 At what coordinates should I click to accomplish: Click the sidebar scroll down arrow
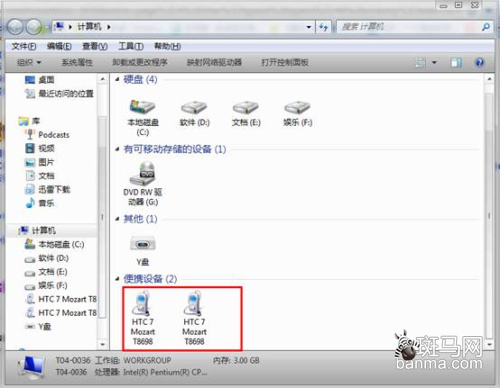click(x=103, y=344)
